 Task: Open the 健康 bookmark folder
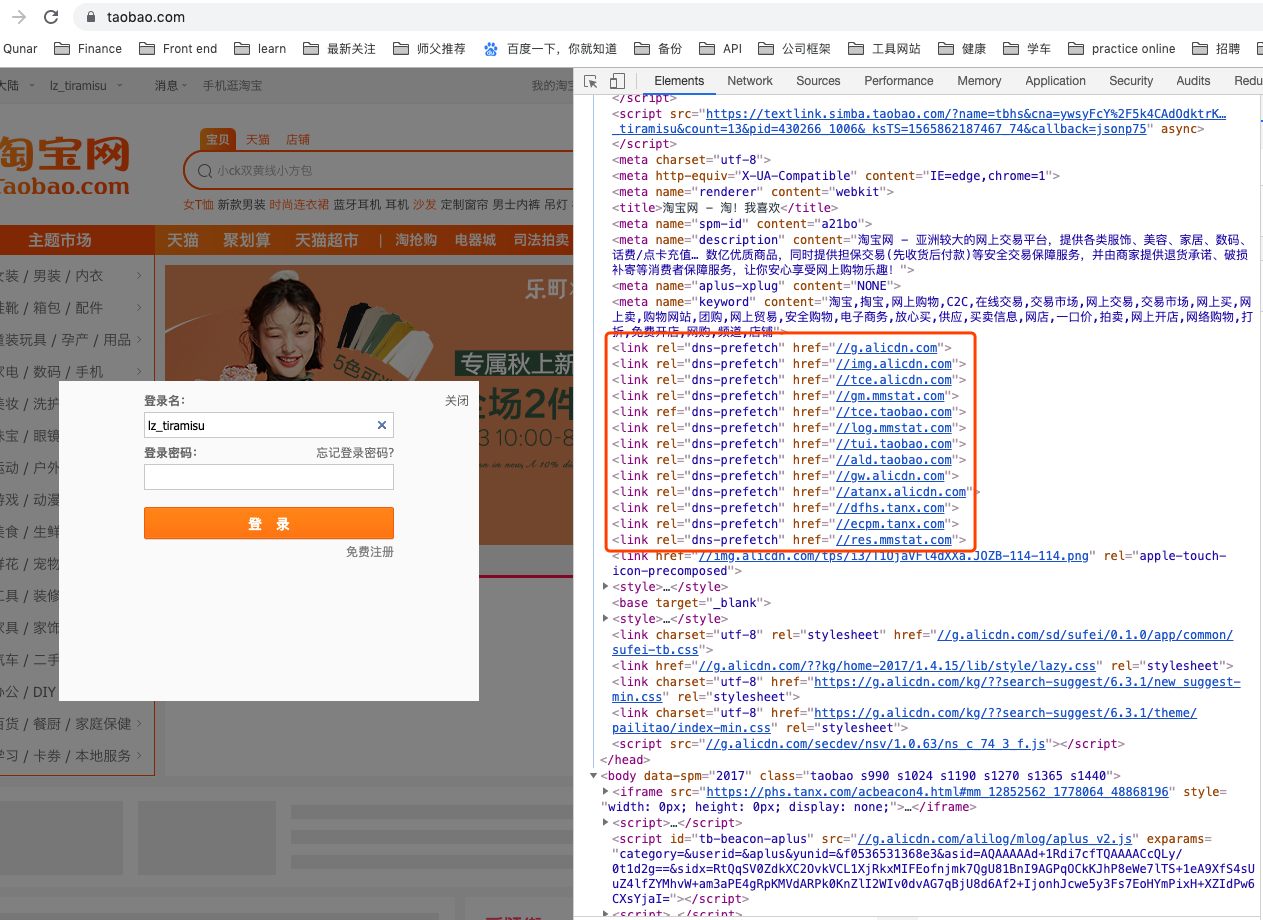(x=962, y=48)
